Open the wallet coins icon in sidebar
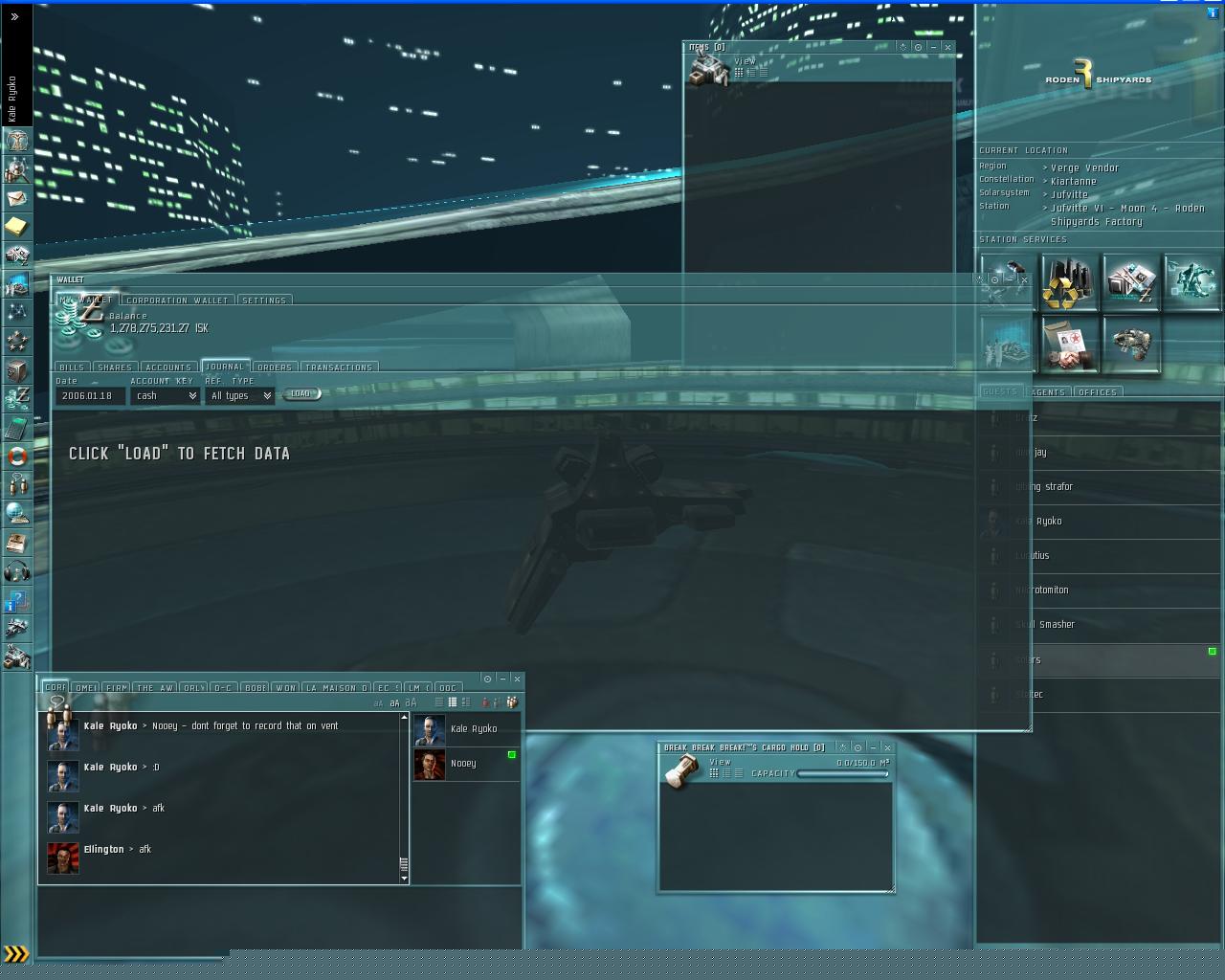This screenshot has height=980, width=1225. point(16,399)
